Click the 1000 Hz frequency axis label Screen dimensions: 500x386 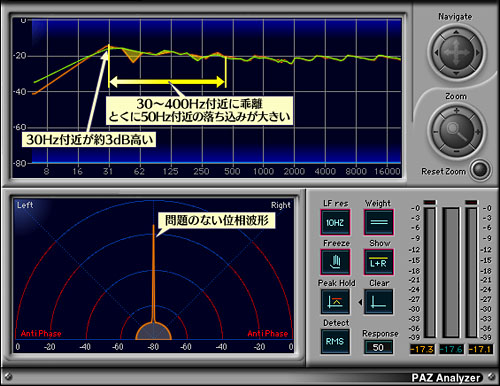[x=263, y=171]
